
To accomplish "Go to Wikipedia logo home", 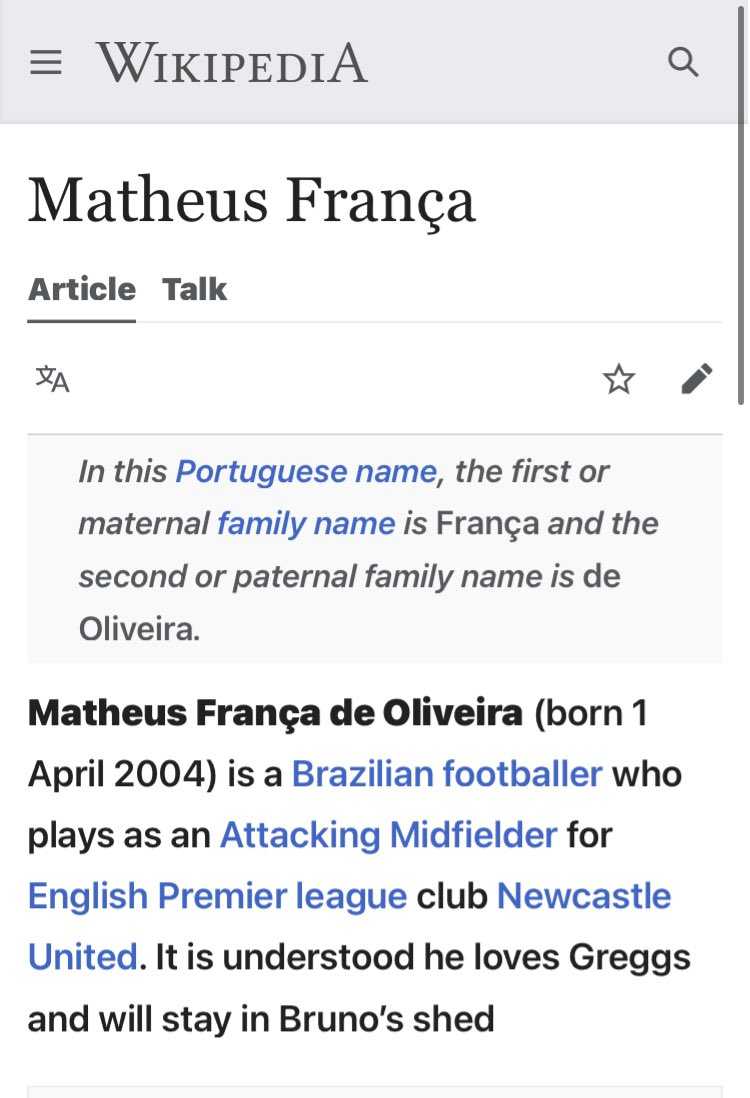I will tap(232, 62).
